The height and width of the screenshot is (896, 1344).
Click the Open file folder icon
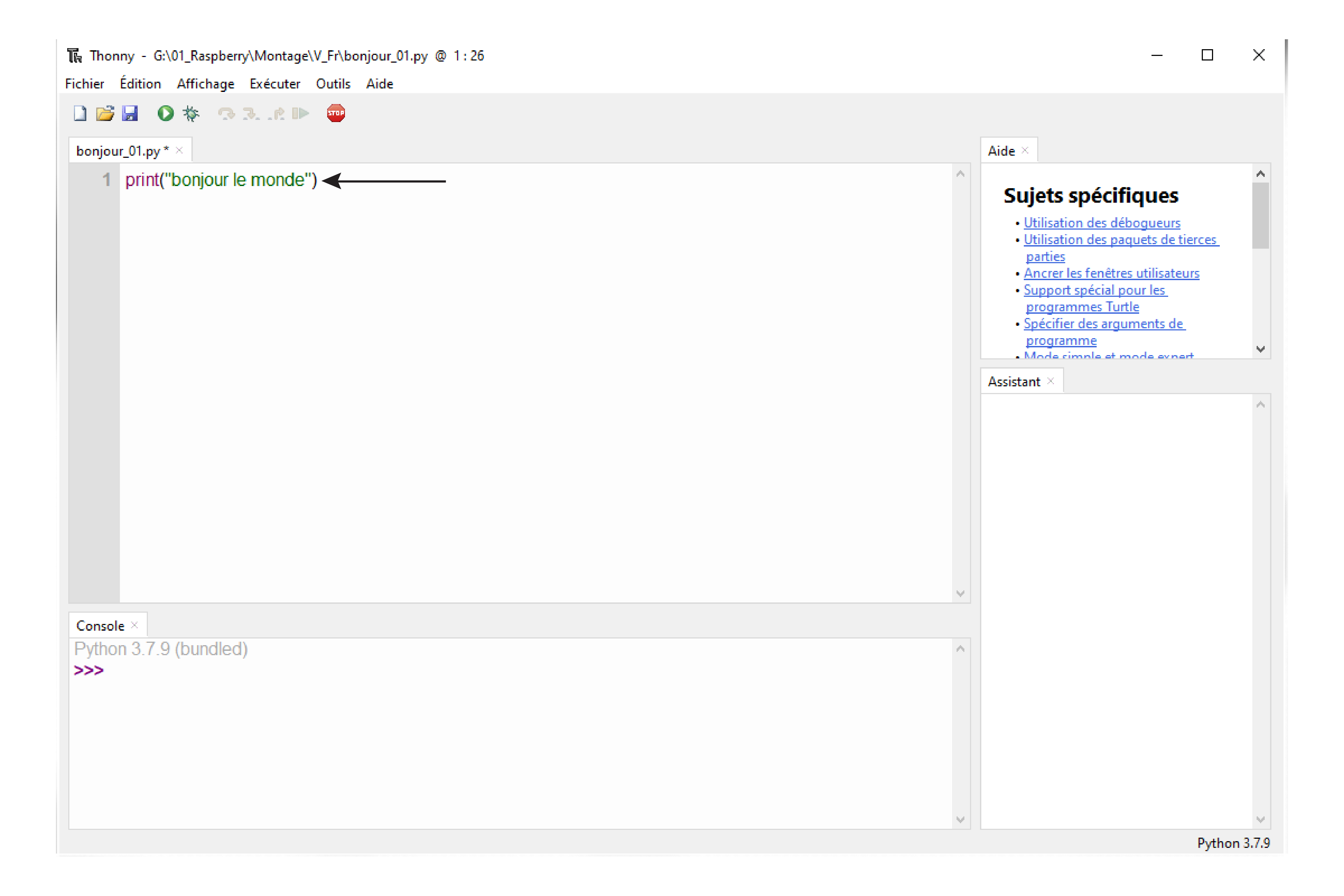coord(105,113)
